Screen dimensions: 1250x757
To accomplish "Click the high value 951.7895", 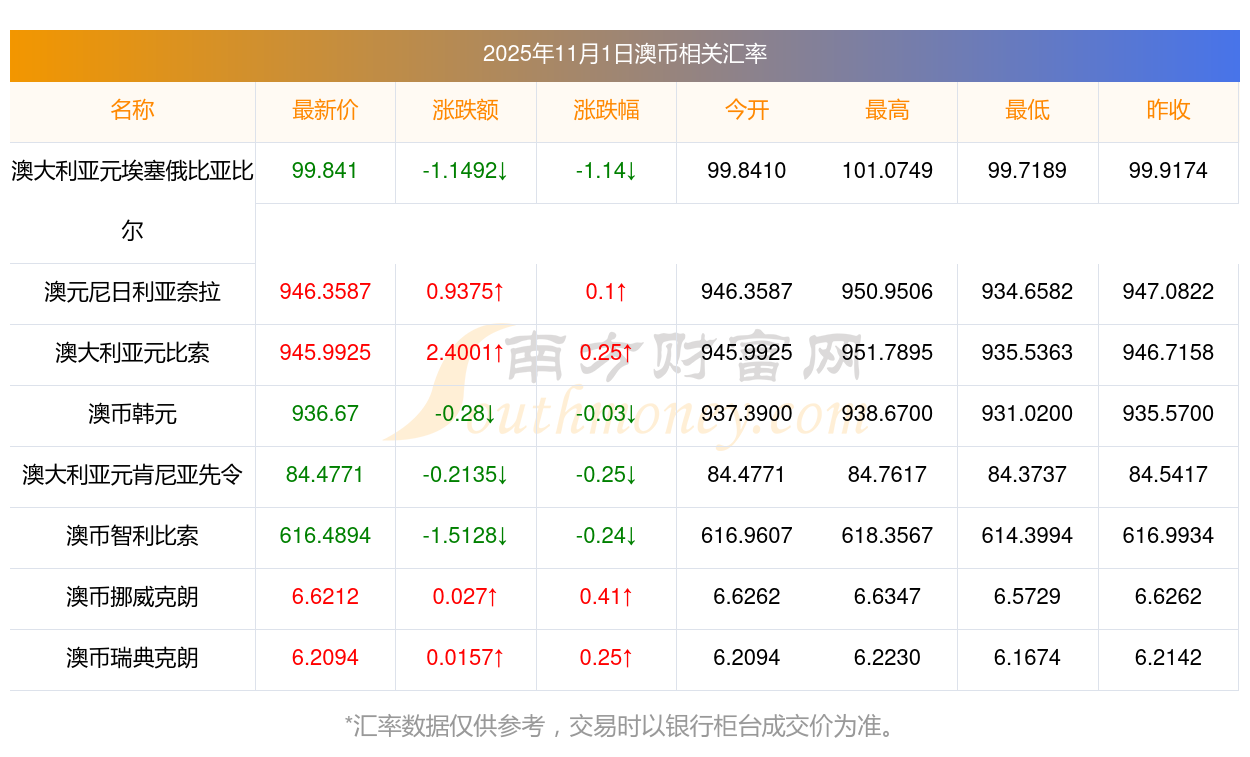I will click(x=887, y=353).
